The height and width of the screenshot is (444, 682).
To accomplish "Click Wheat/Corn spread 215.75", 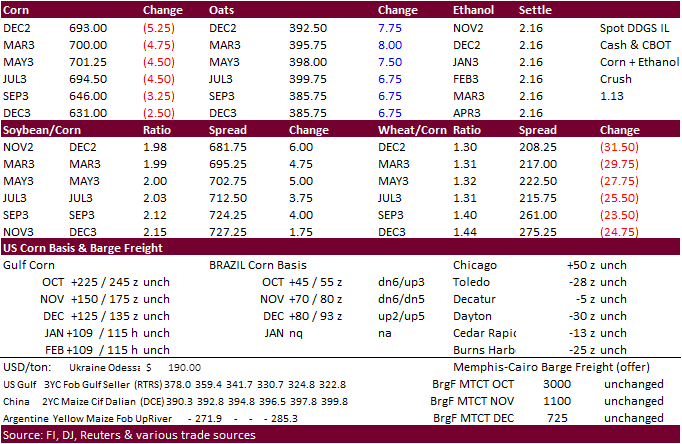I will click(538, 198).
